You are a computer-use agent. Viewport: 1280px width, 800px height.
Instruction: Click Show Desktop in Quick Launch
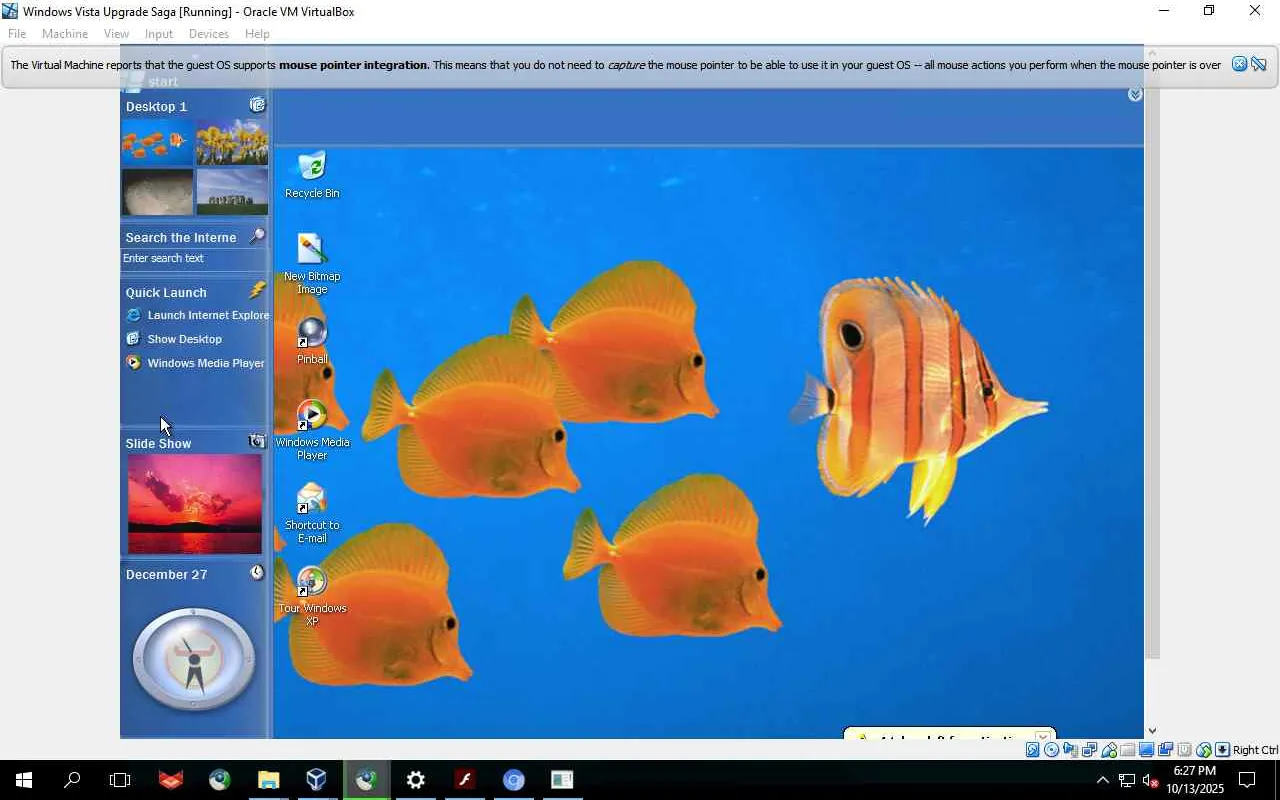pyautogui.click(x=174, y=339)
